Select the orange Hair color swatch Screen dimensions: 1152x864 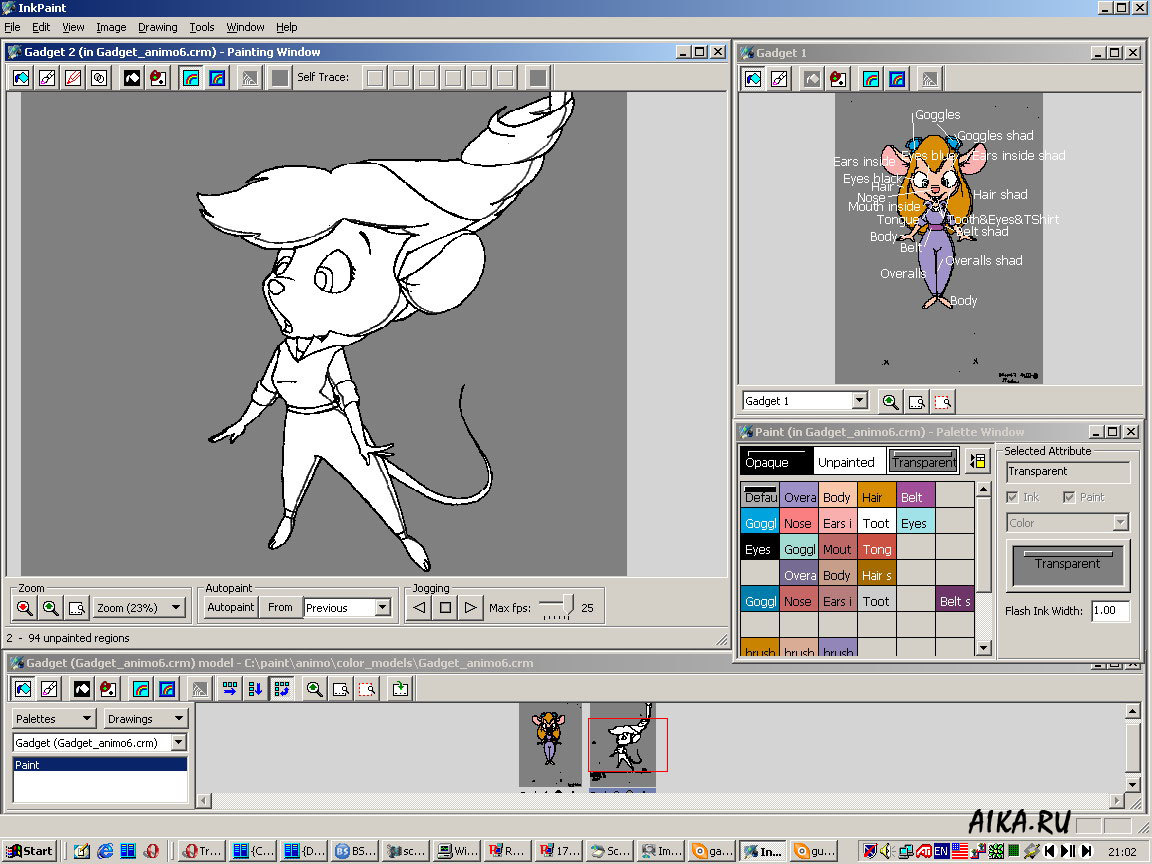876,496
